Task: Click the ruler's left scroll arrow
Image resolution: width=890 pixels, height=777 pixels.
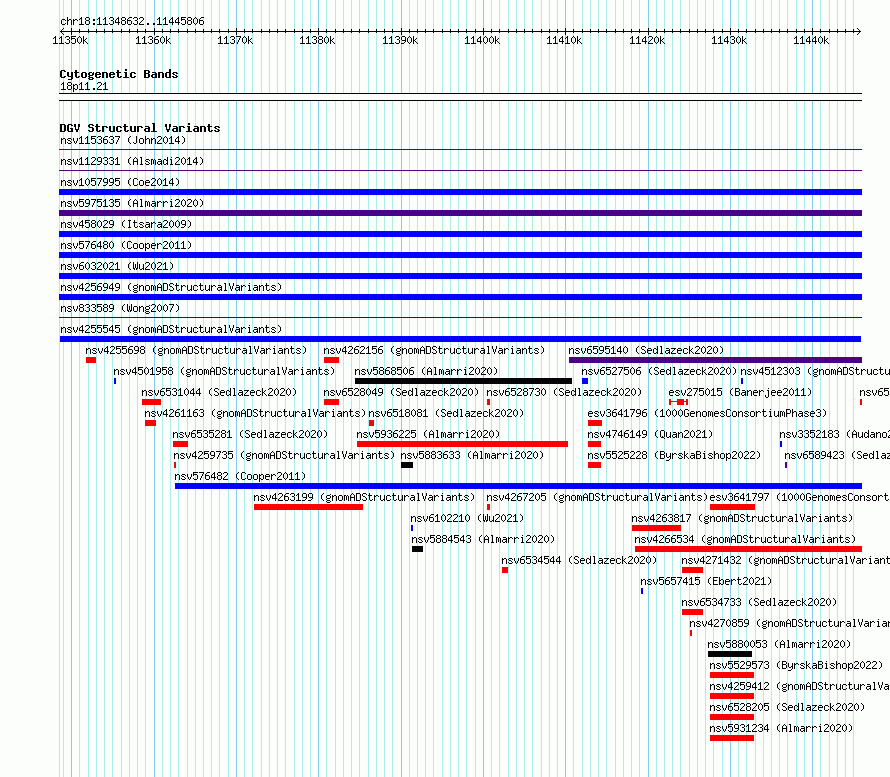Action: pos(62,31)
